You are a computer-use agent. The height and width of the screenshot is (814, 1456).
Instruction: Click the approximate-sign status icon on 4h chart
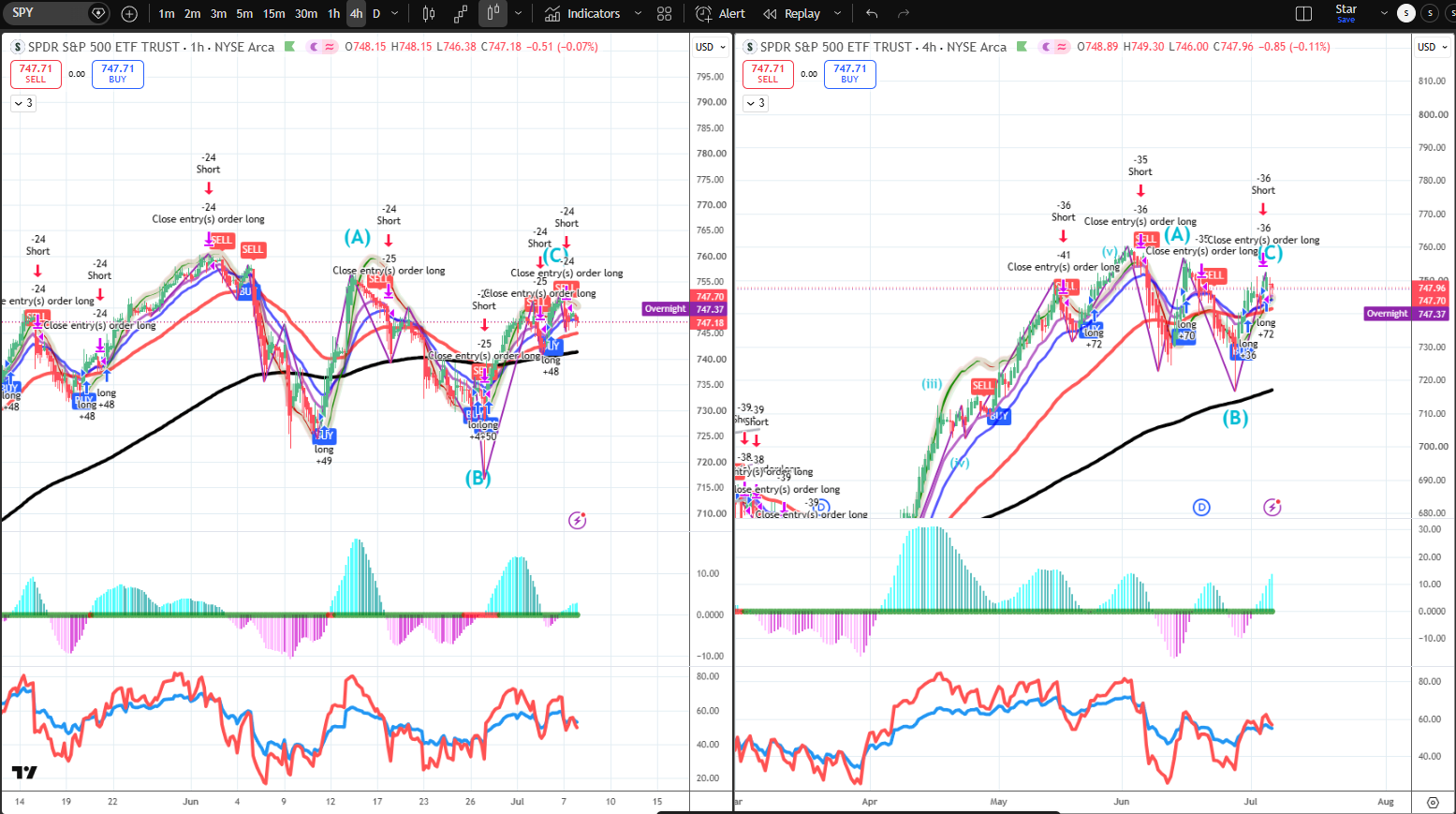1062,47
